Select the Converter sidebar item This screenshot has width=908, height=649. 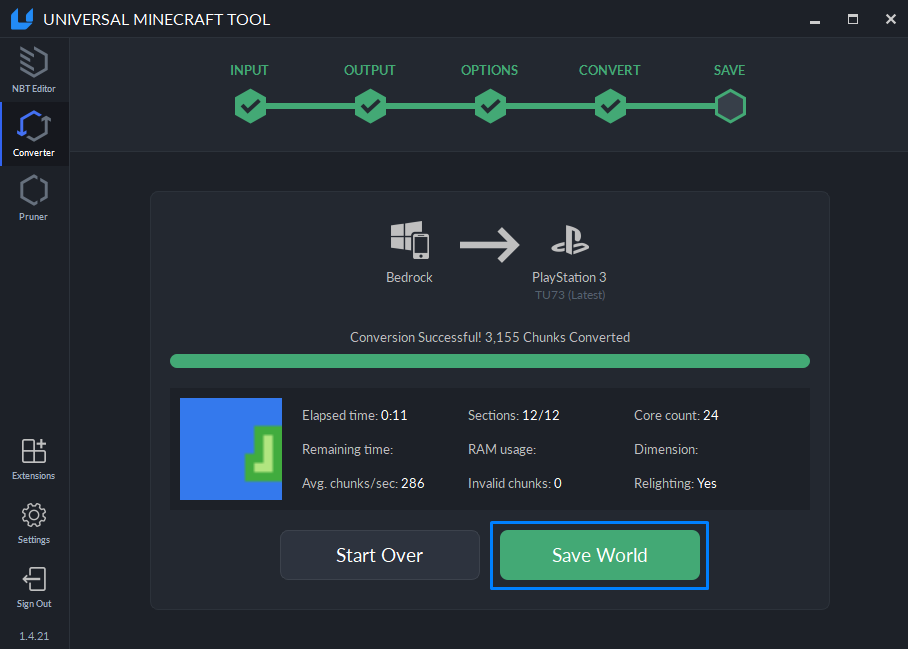click(34, 134)
